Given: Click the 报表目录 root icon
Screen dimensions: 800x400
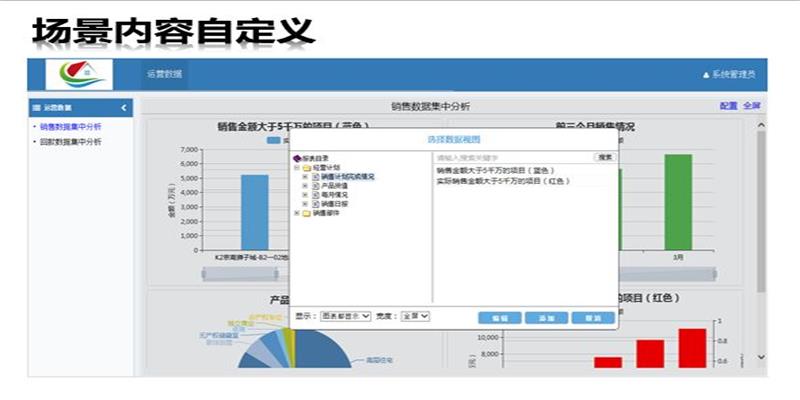Looking at the screenshot, I should pos(296,159).
